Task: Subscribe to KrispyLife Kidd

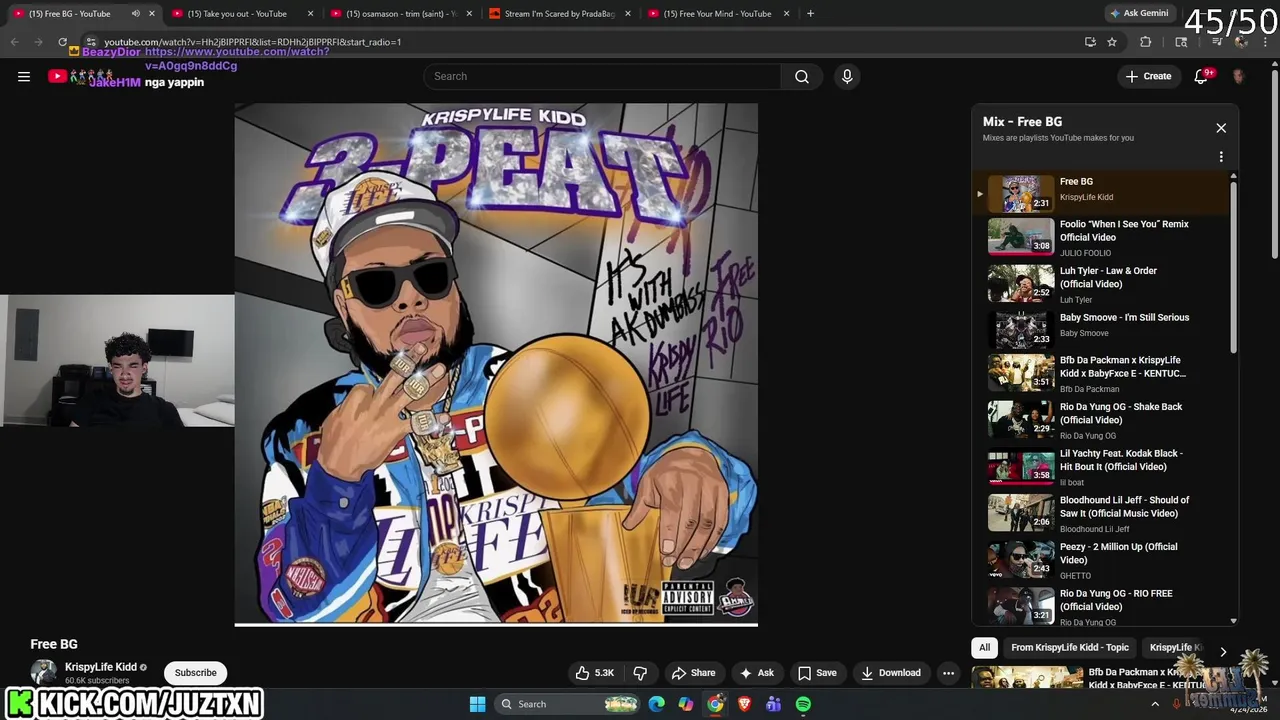Action: pos(196,673)
